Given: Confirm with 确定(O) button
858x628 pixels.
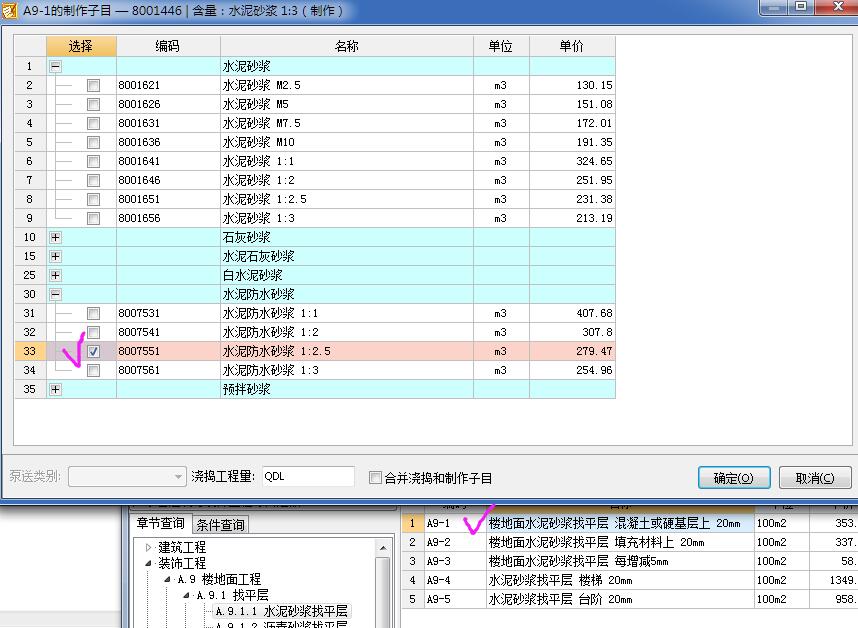Looking at the screenshot, I should tap(734, 478).
